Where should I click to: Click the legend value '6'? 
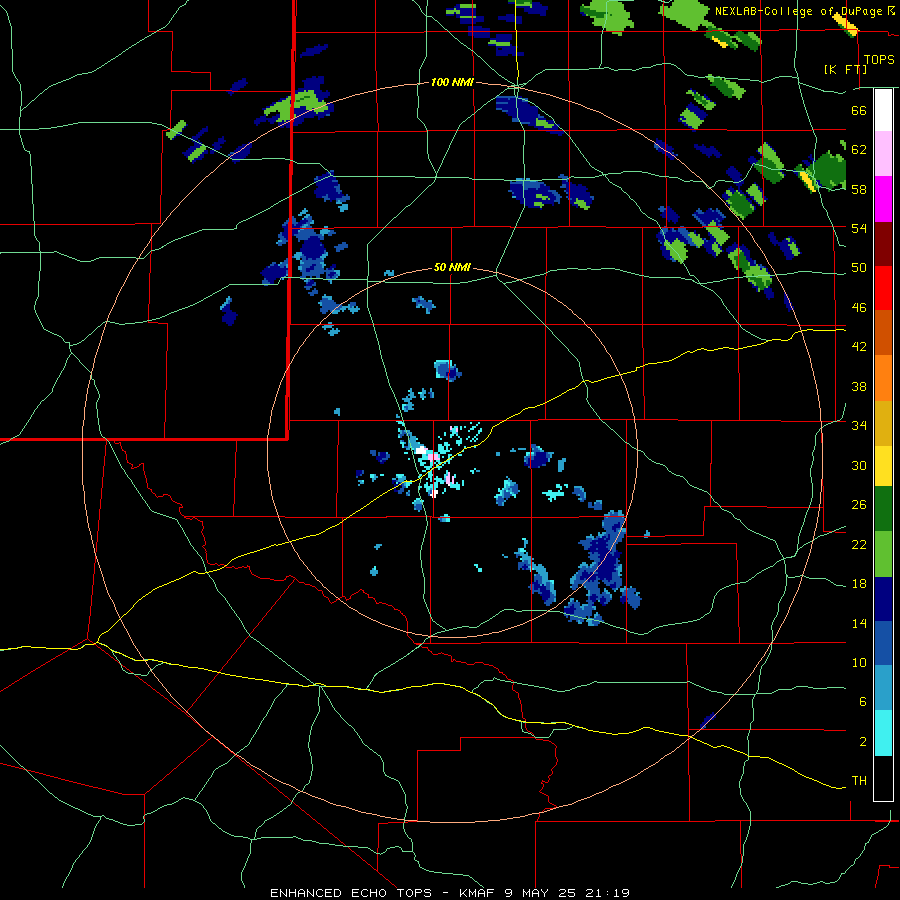863,702
